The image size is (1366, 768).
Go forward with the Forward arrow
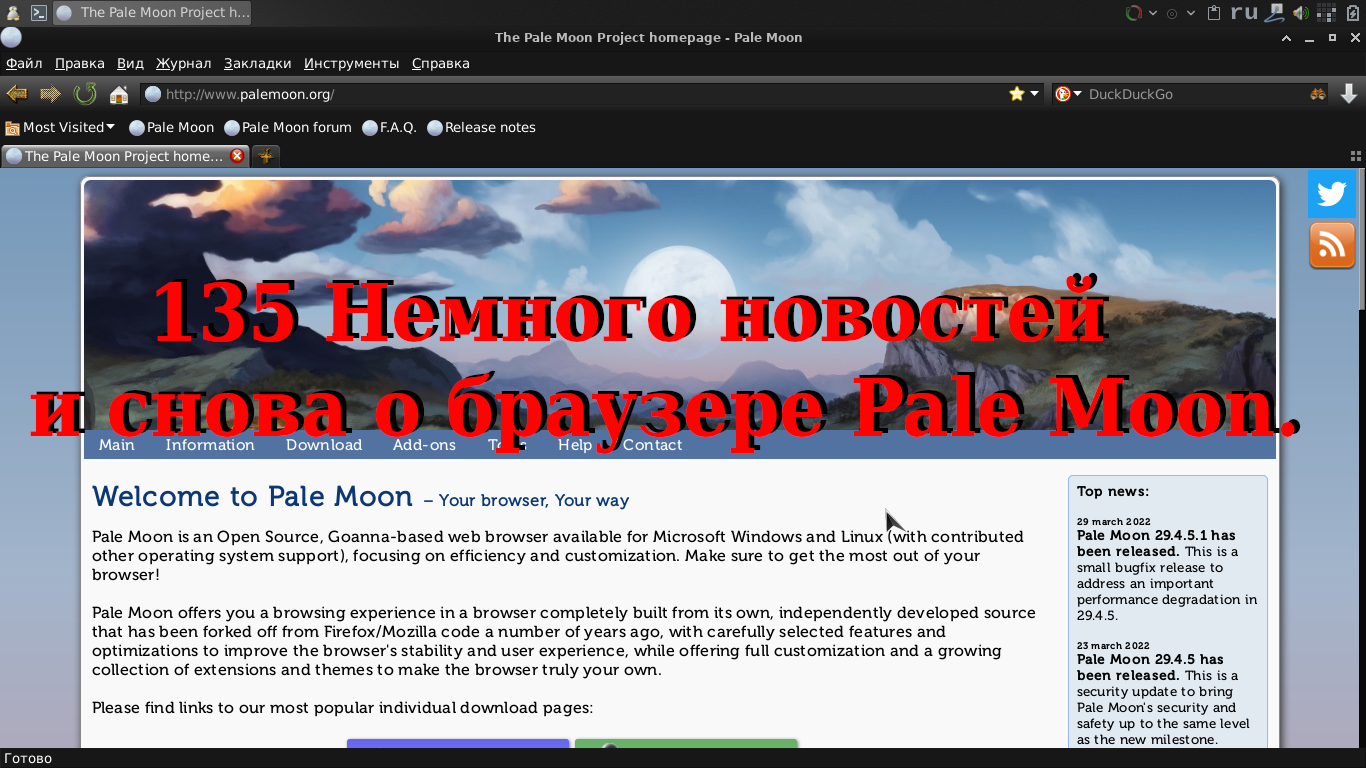pos(50,94)
